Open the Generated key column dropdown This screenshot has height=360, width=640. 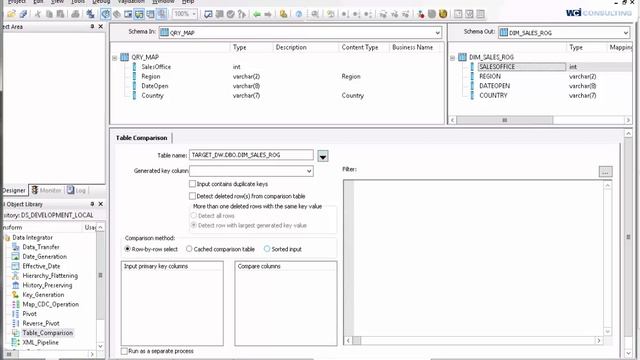309,171
